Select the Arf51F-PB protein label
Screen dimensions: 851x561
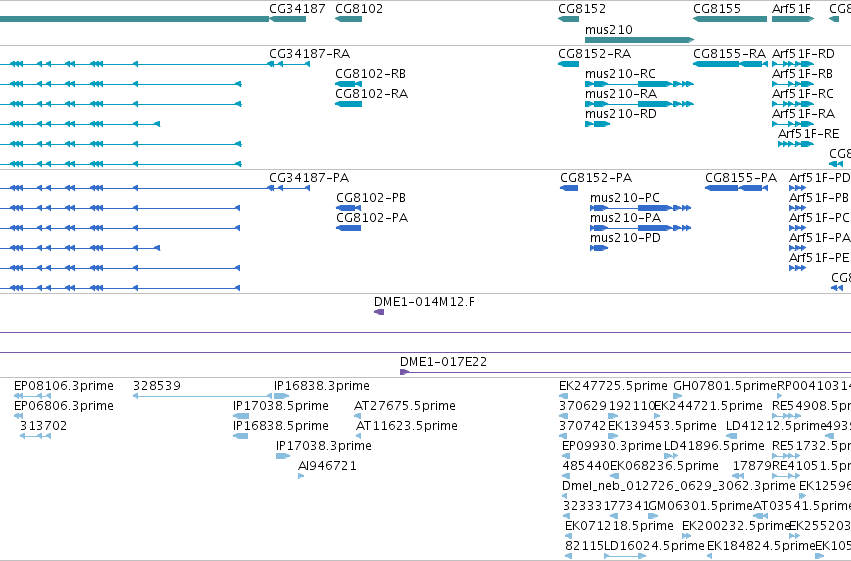coord(818,197)
